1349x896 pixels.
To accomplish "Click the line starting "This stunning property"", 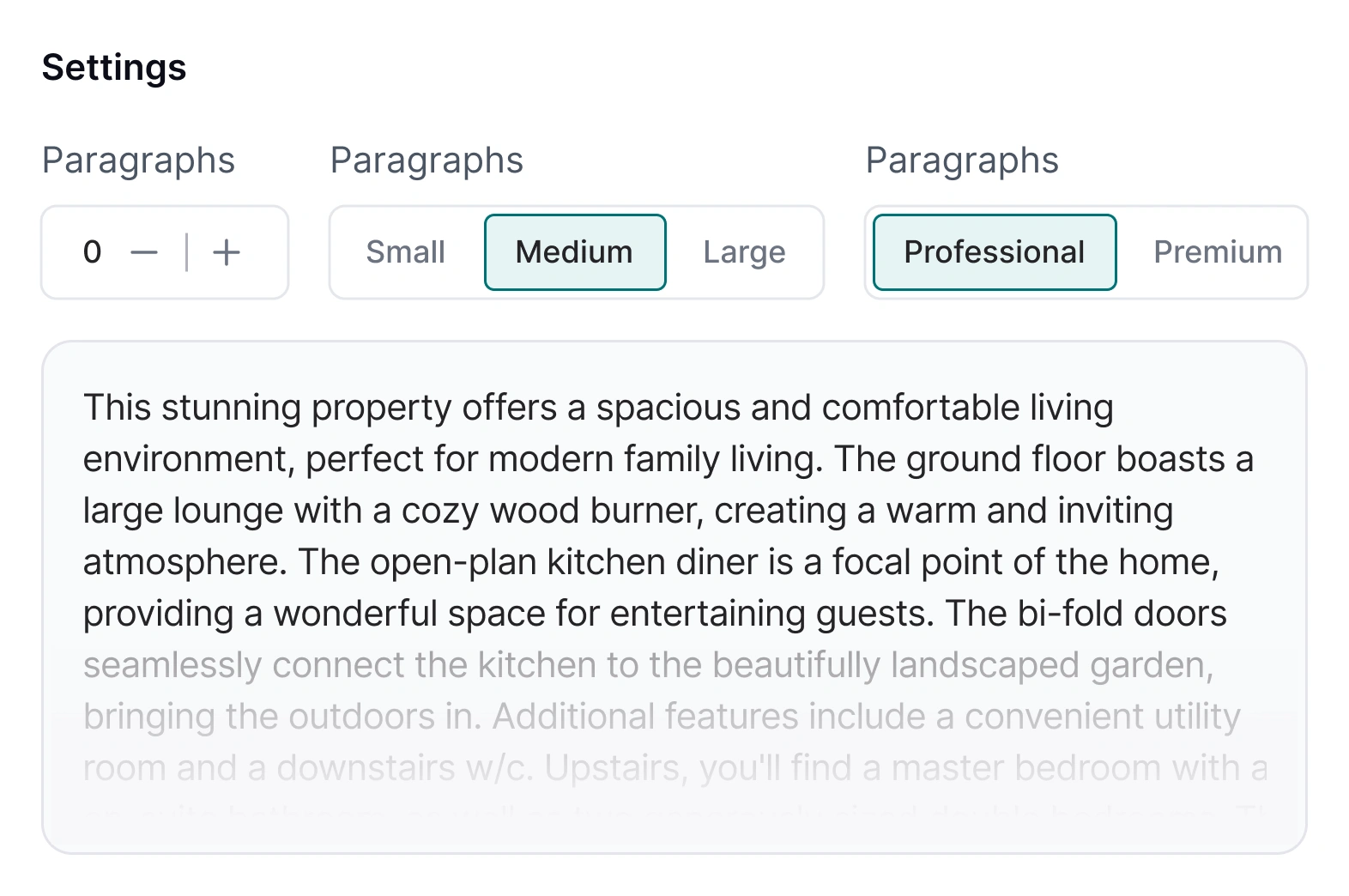I will pyautogui.click(x=597, y=408).
